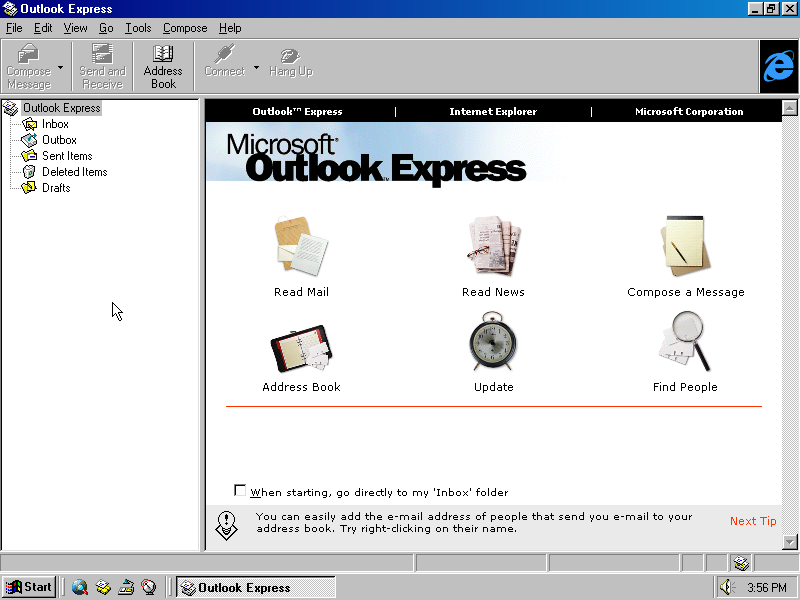Click the Windows Start button
Screen dimensions: 800x600
tap(29, 587)
